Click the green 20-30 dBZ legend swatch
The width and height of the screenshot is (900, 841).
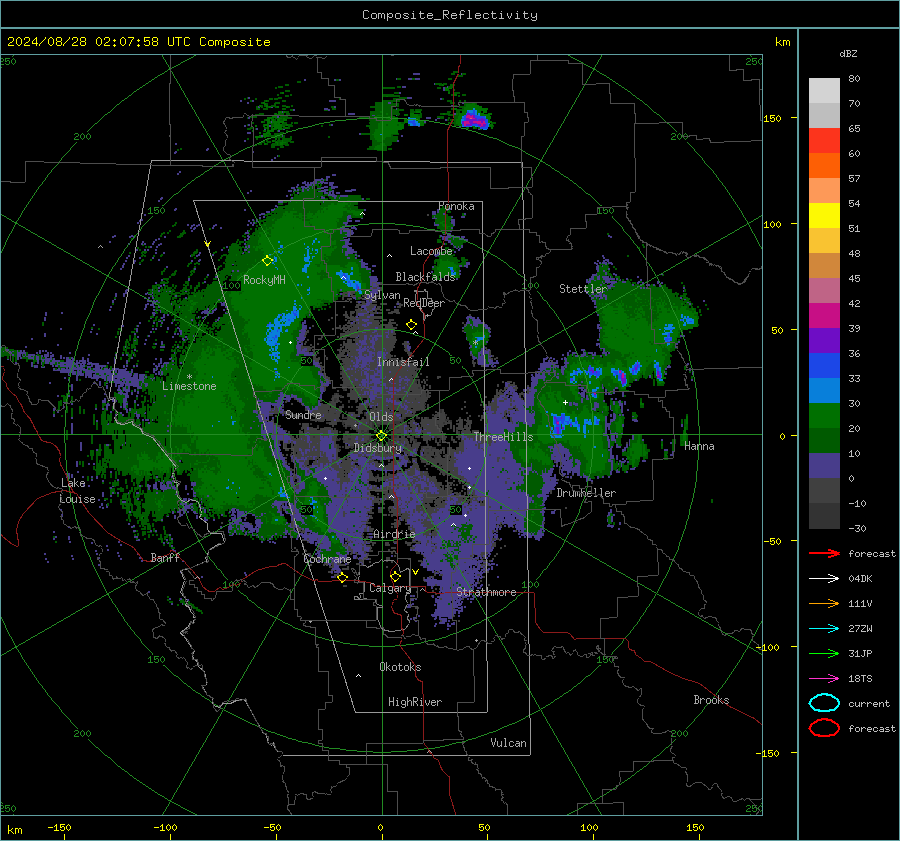(x=824, y=415)
